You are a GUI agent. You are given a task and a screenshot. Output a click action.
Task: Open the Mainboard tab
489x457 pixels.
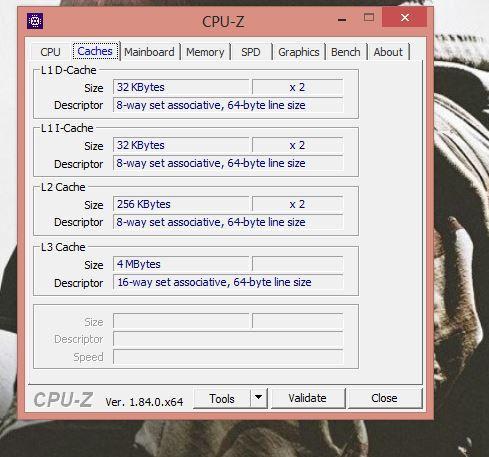point(149,52)
